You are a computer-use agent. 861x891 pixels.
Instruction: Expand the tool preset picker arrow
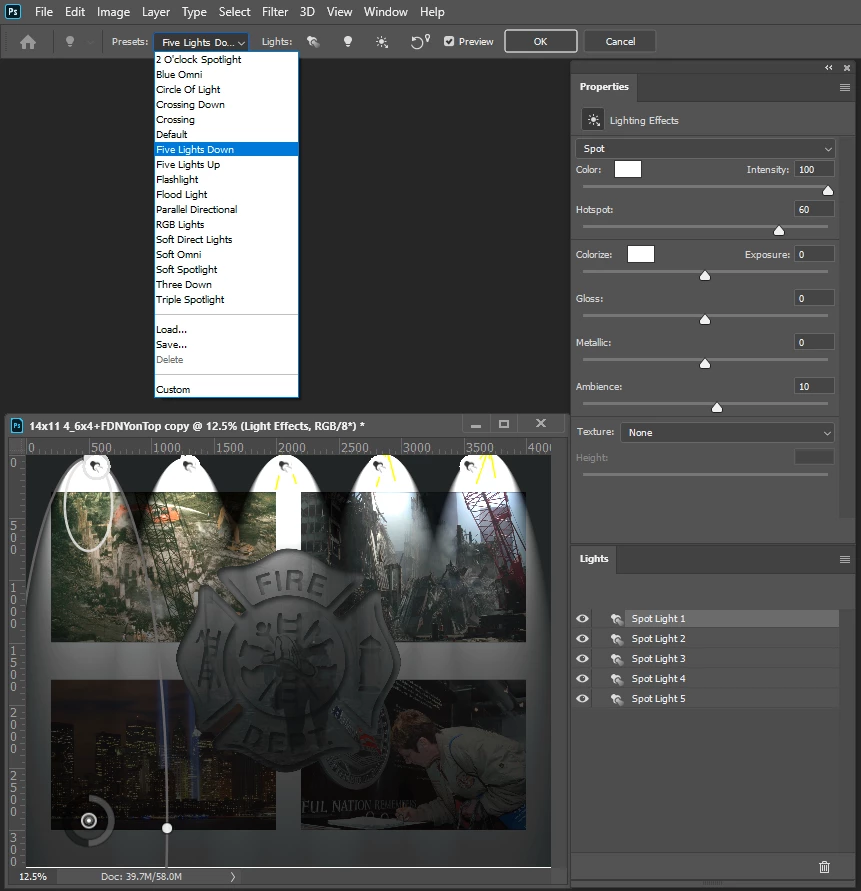click(x=90, y=43)
